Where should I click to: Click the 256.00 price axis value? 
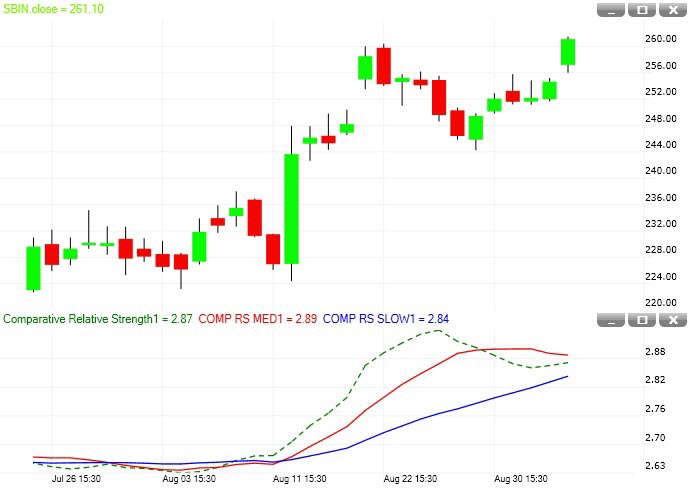tap(660, 65)
